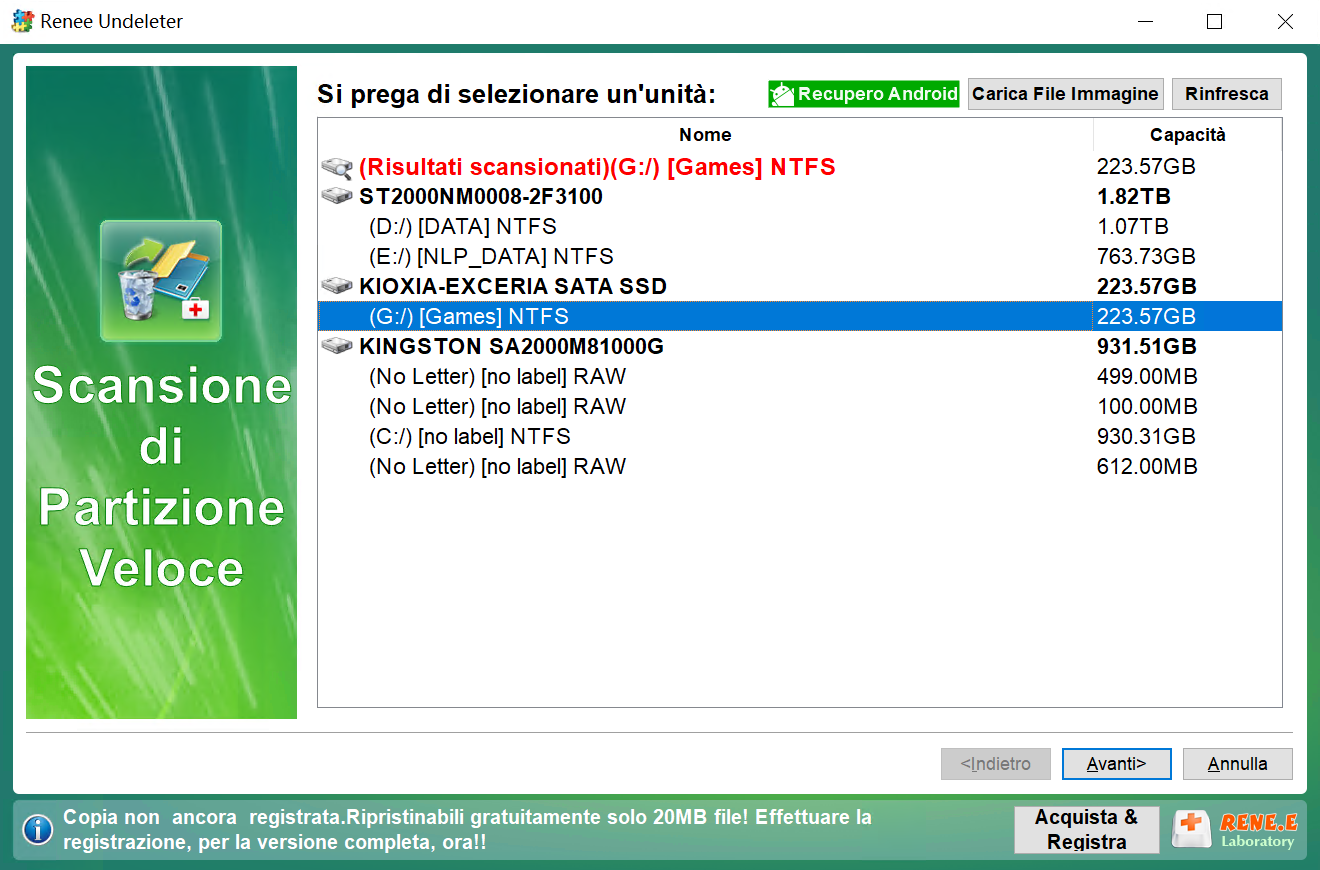The width and height of the screenshot is (1320, 870).
Task: Select the 100.00MB RAW partition
Action: coord(800,407)
